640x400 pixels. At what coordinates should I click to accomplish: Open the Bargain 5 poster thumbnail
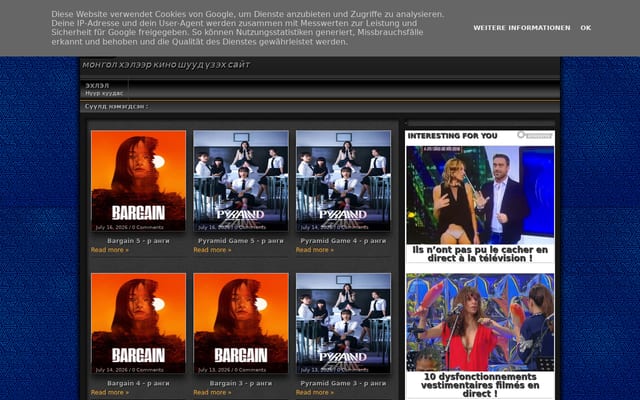click(x=138, y=181)
